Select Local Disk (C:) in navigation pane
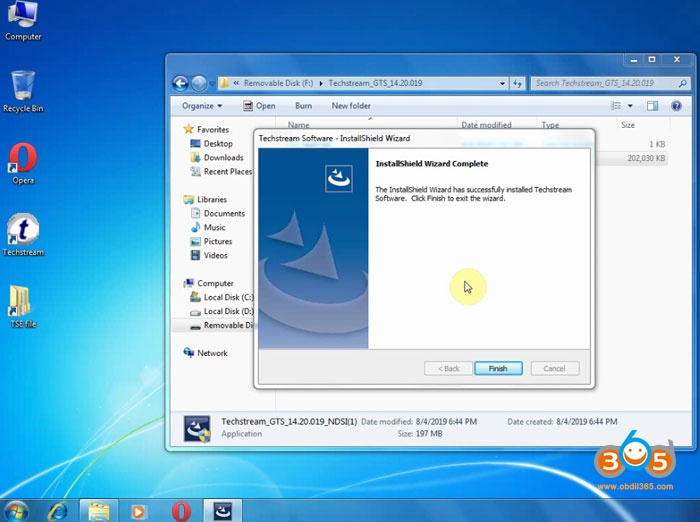The width and height of the screenshot is (700, 522). [x=221, y=297]
